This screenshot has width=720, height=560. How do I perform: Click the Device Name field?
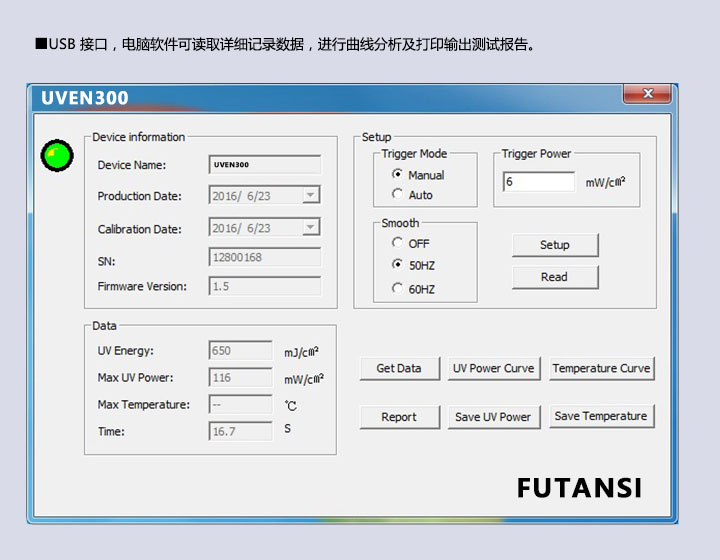(264, 165)
